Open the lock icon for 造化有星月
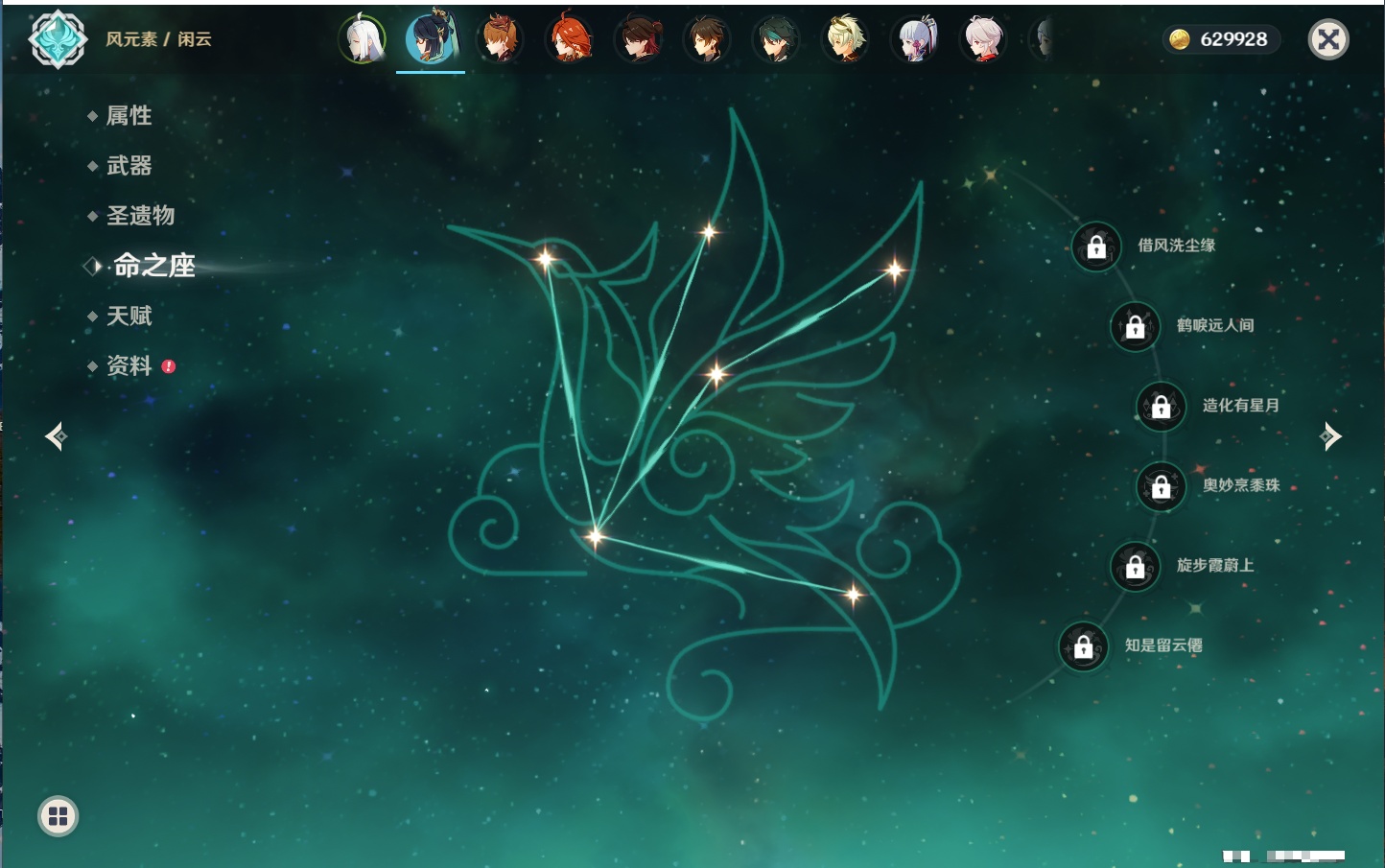 [1162, 407]
